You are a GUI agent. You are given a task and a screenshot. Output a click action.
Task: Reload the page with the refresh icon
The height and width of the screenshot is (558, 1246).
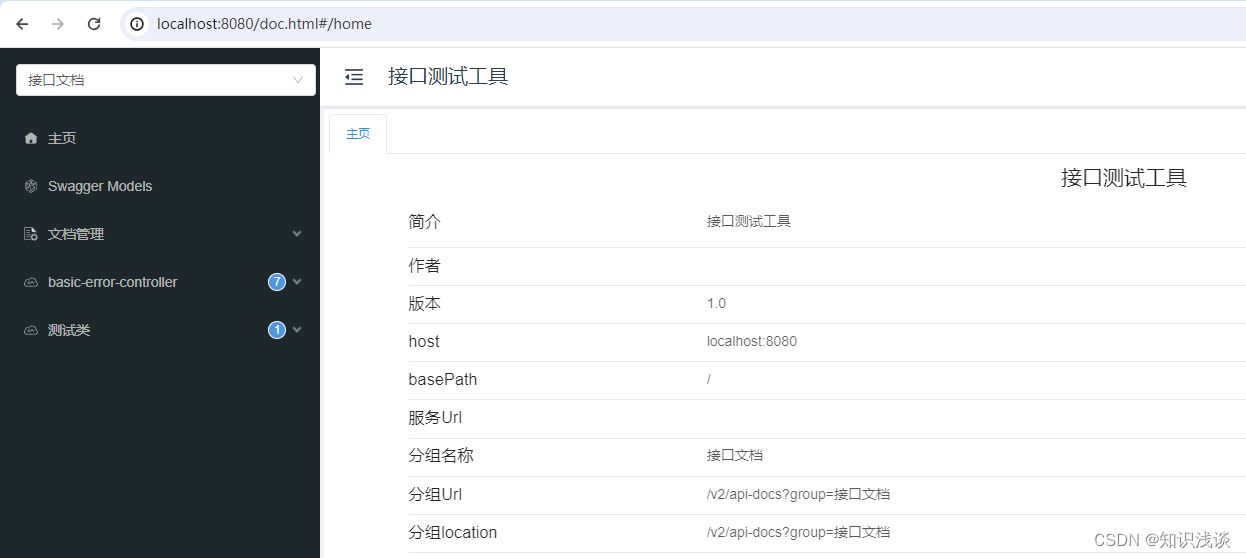(x=94, y=24)
